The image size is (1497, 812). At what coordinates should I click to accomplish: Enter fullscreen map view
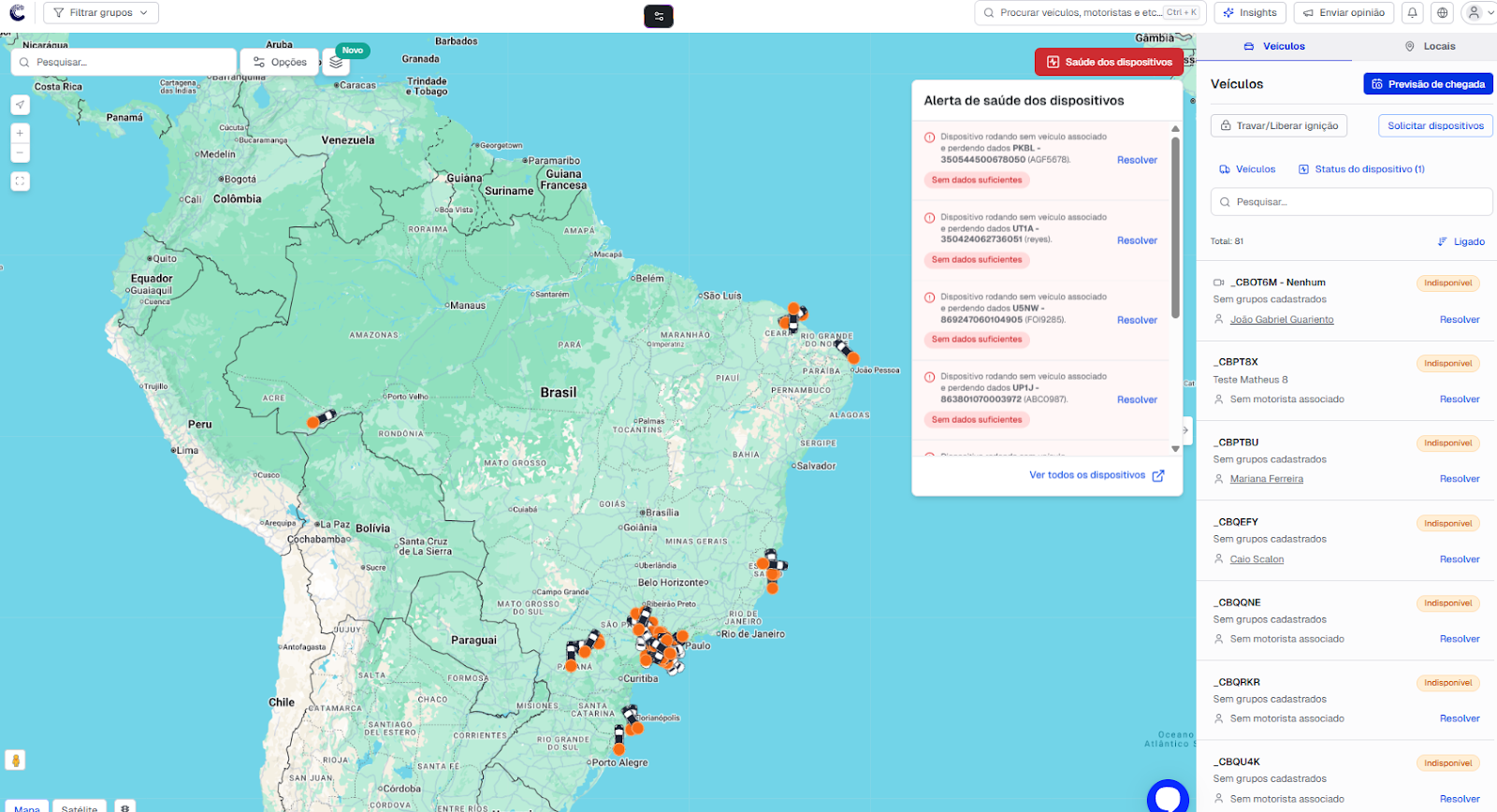pos(20,181)
